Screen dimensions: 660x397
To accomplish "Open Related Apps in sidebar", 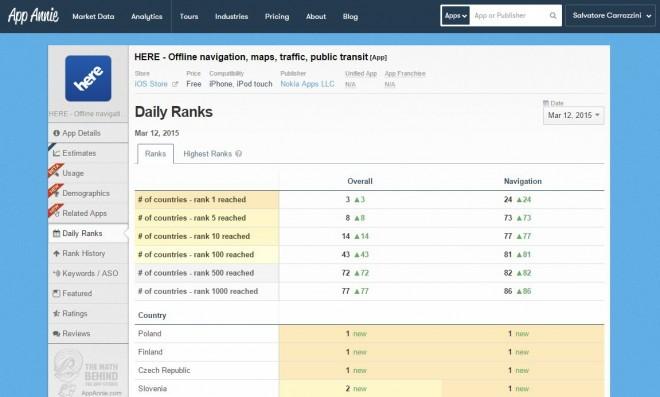I will (88, 213).
